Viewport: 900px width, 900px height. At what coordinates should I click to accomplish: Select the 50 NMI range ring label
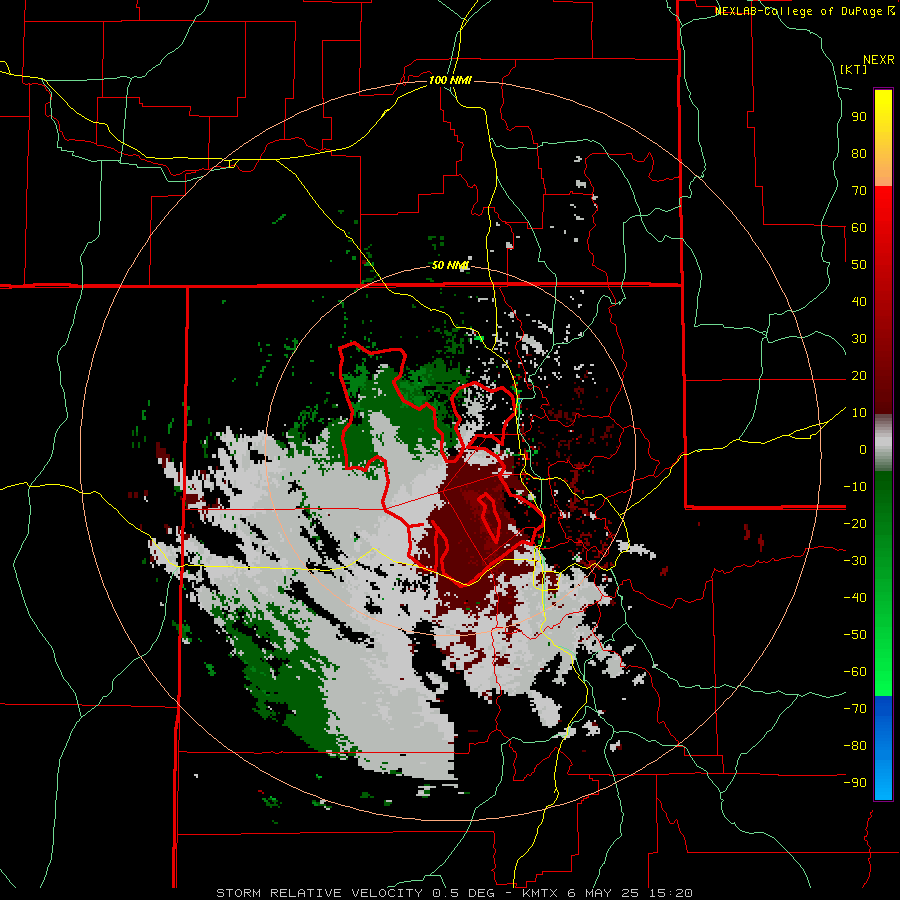point(451,265)
